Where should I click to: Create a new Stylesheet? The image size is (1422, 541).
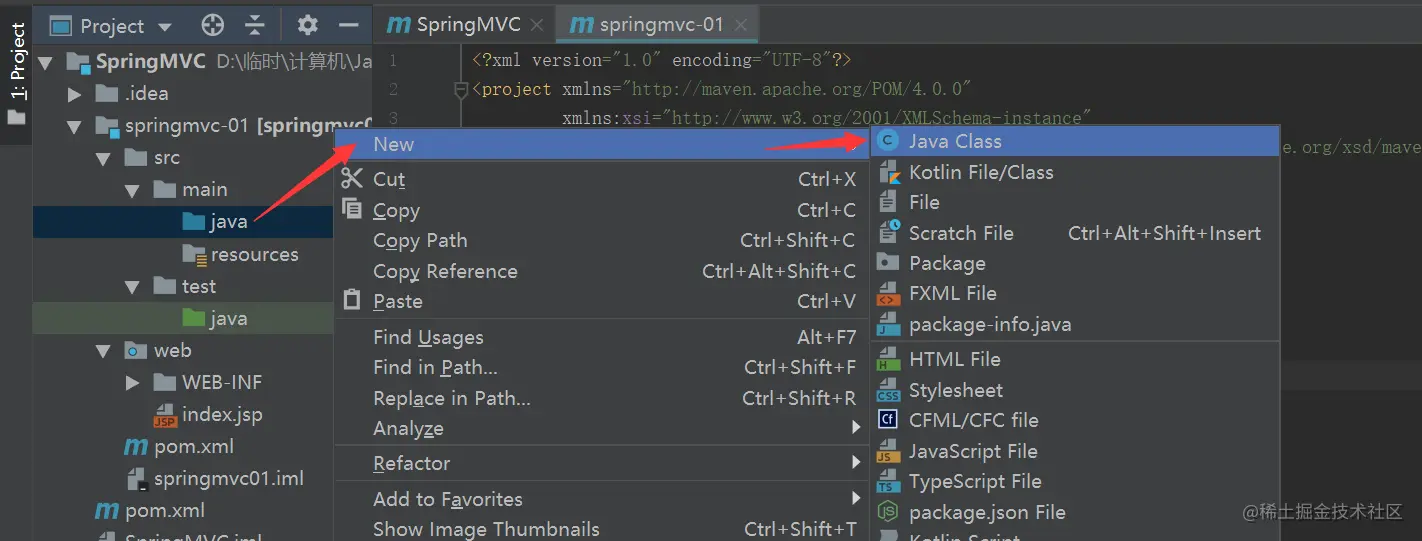(1075, 390)
